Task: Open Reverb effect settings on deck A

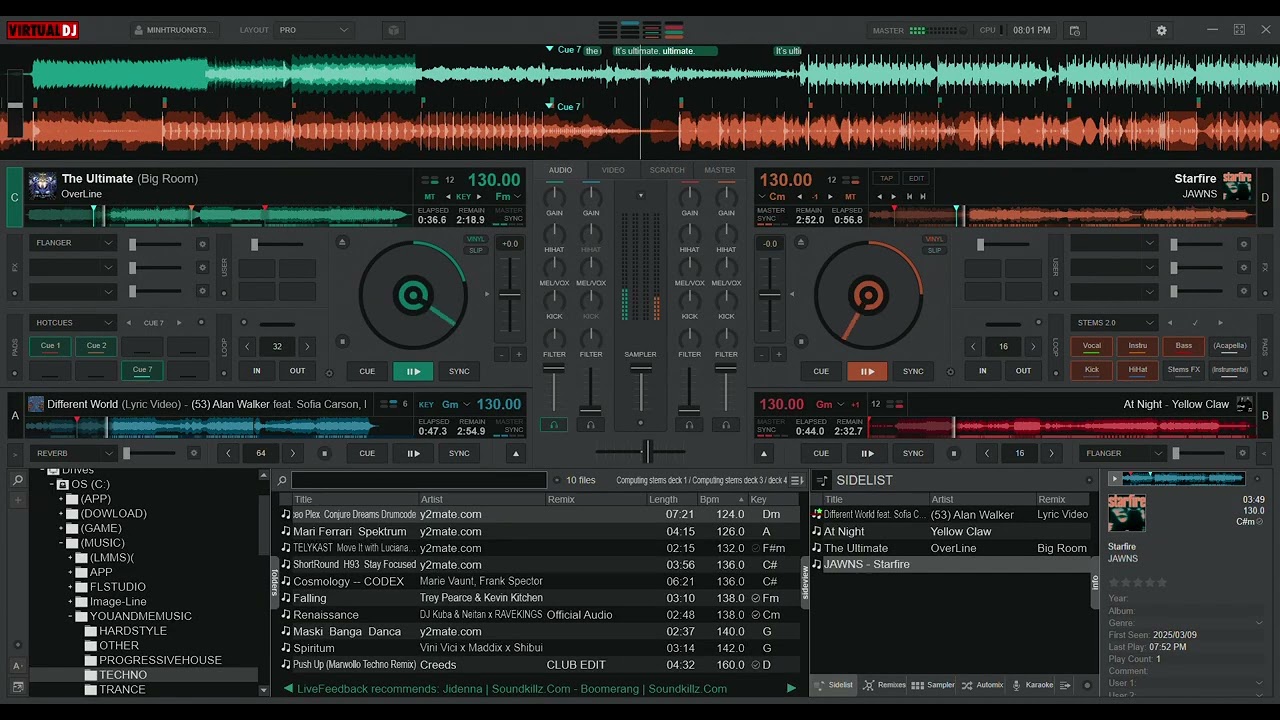Action: click(194, 453)
